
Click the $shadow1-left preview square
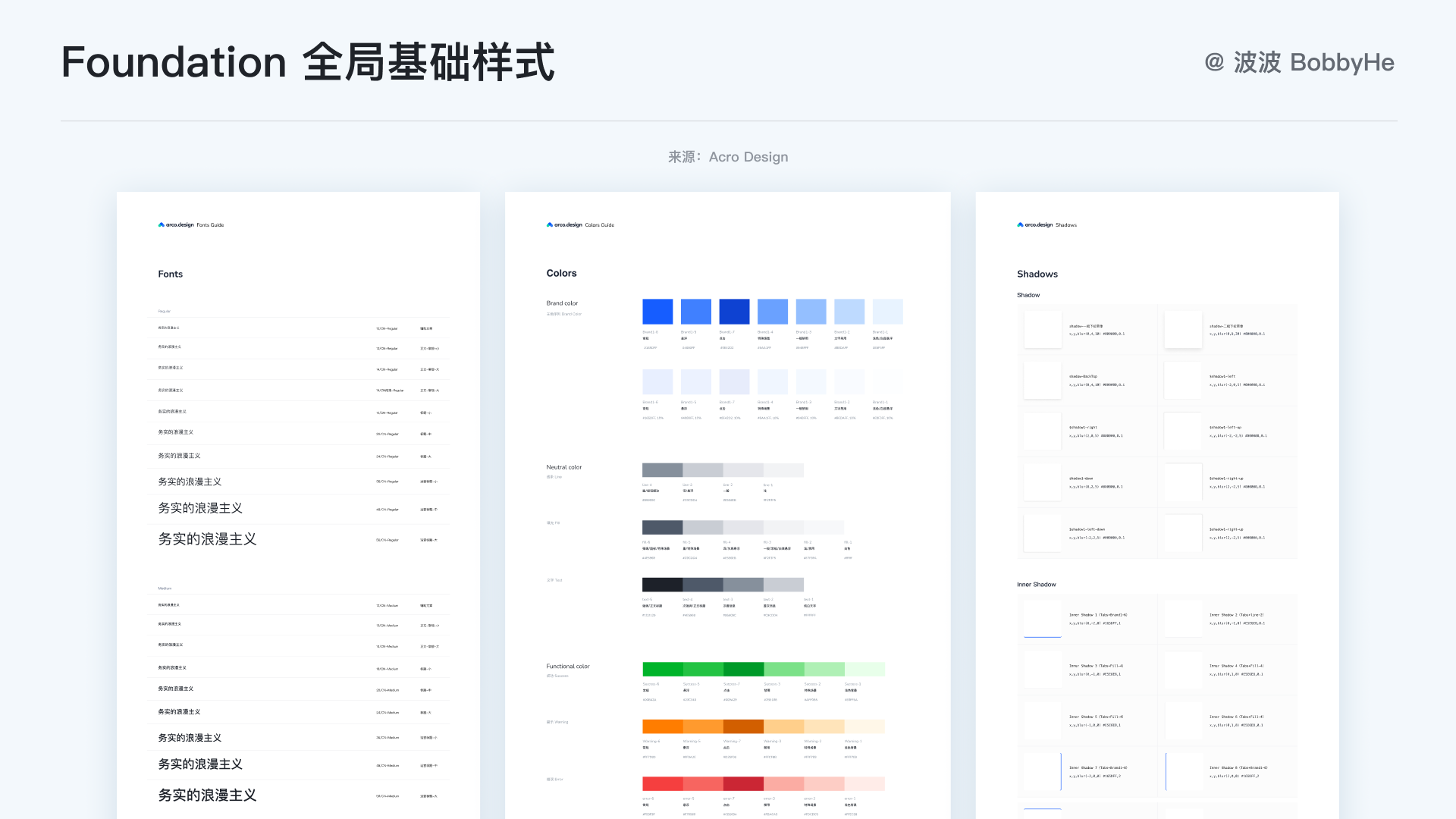click(1182, 381)
